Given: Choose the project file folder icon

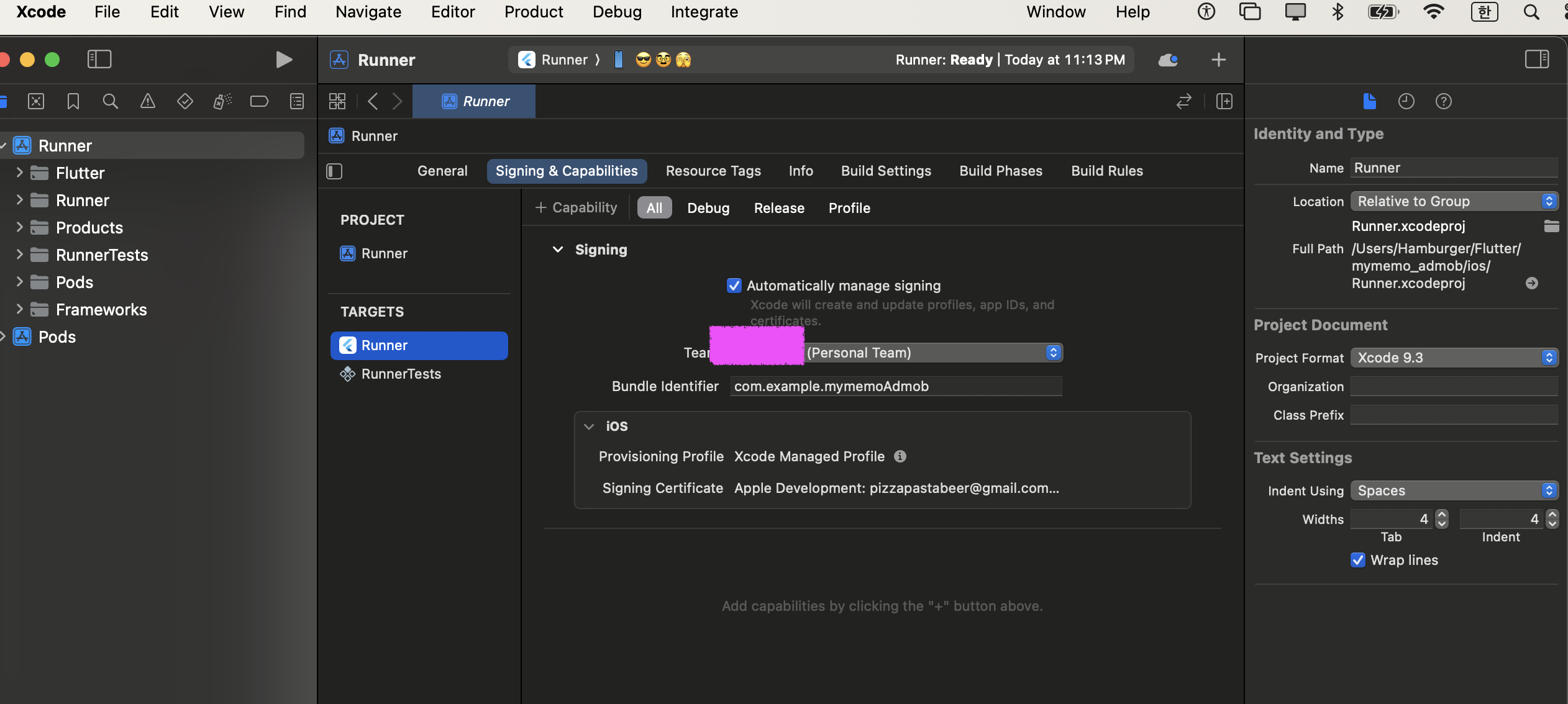Looking at the screenshot, I should click(1551, 226).
